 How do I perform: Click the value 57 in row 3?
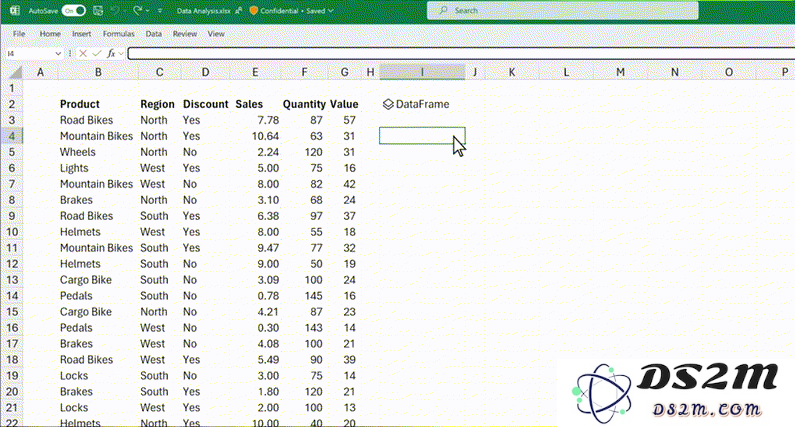click(349, 120)
